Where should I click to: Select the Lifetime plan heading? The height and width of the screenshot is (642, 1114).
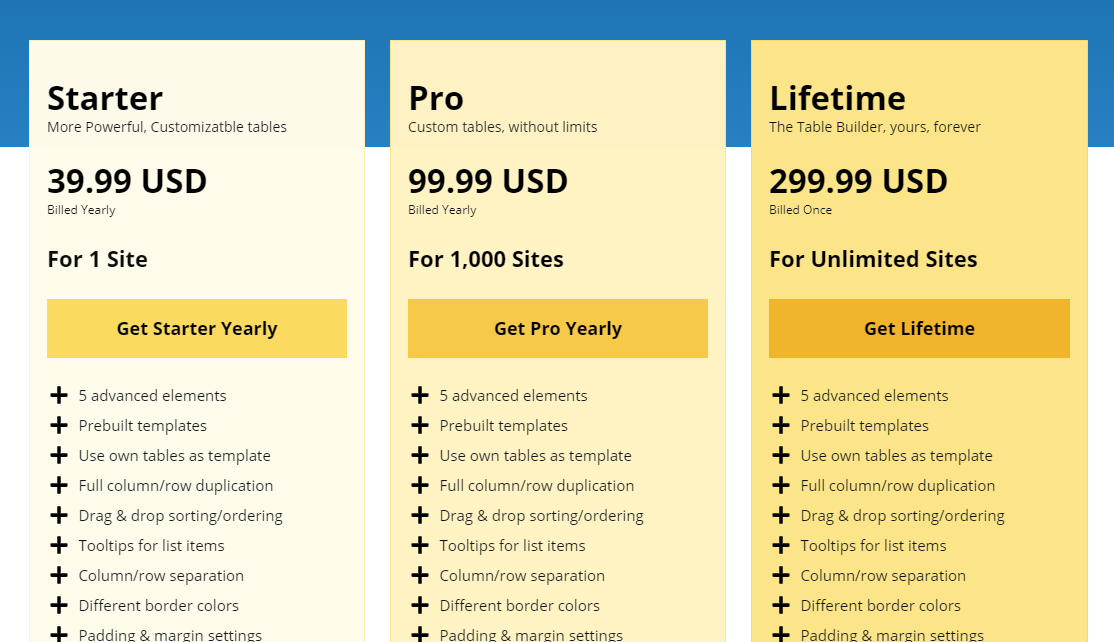(838, 98)
